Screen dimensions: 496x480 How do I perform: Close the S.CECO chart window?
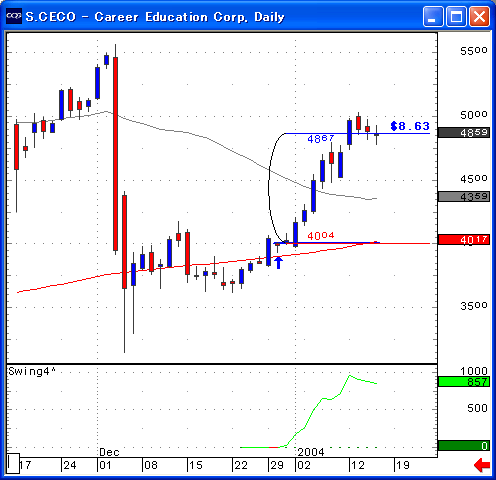click(479, 16)
